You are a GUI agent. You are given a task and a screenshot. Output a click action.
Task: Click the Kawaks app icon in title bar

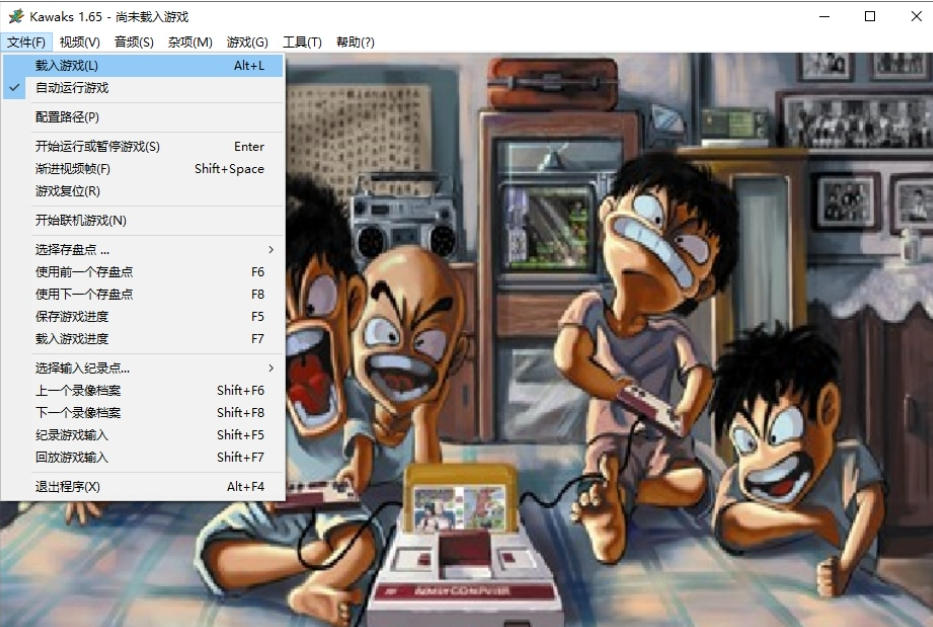pyautogui.click(x=16, y=16)
